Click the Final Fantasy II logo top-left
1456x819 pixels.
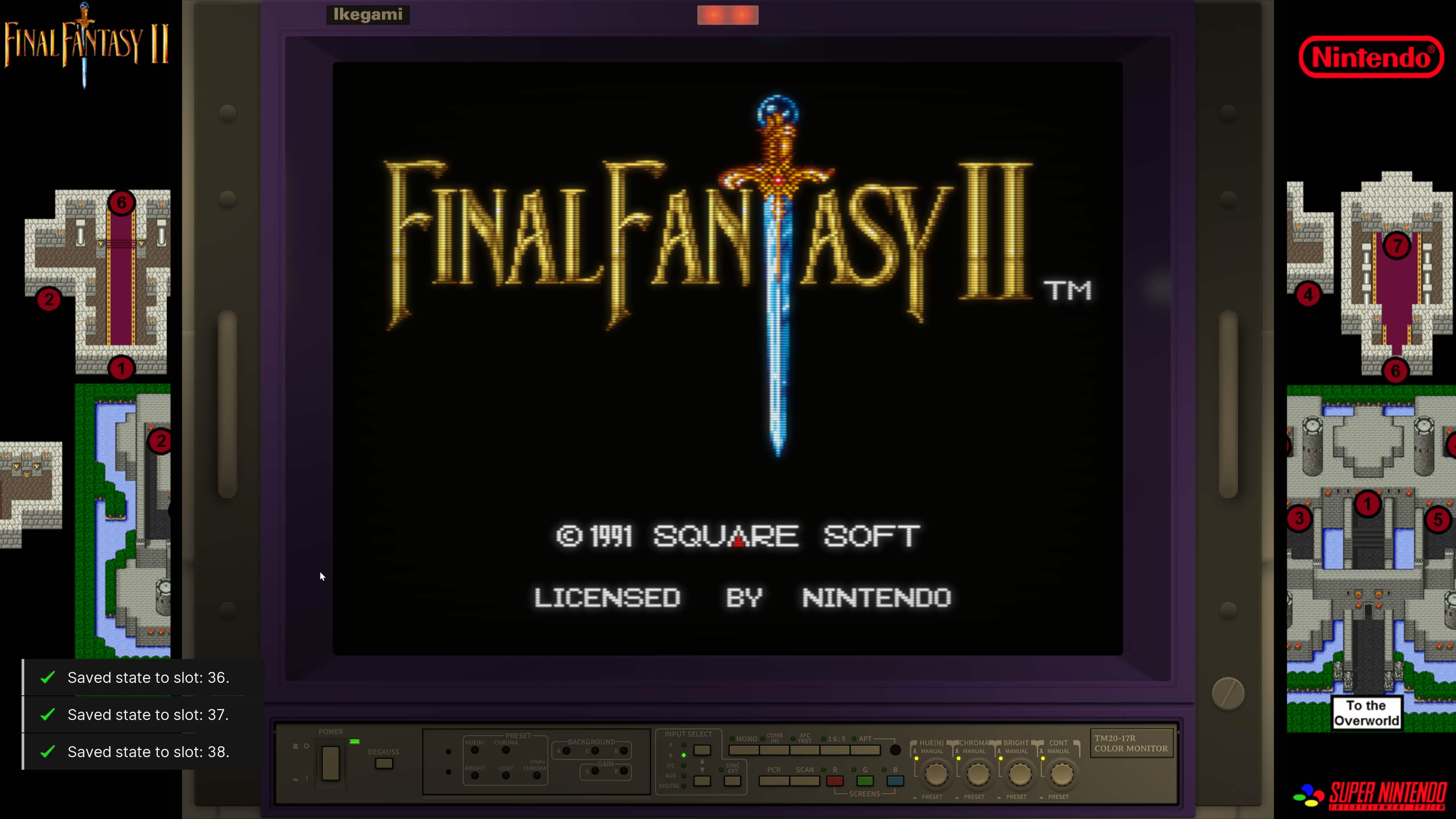pos(86,44)
